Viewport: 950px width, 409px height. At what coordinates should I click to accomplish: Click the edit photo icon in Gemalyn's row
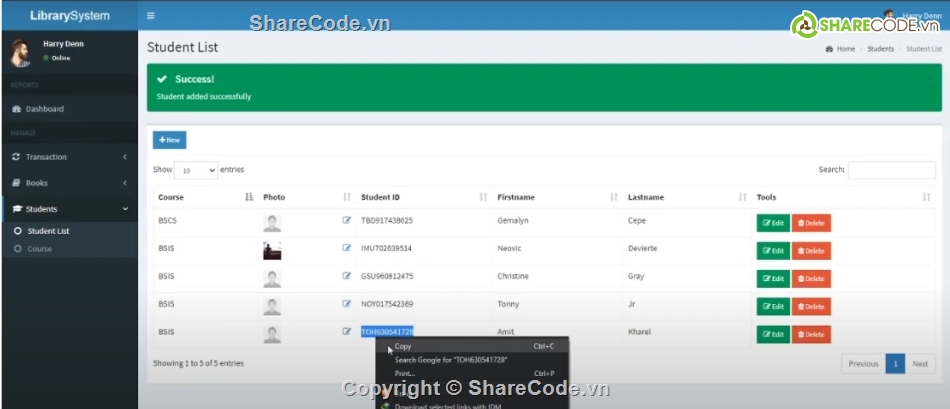pos(347,220)
